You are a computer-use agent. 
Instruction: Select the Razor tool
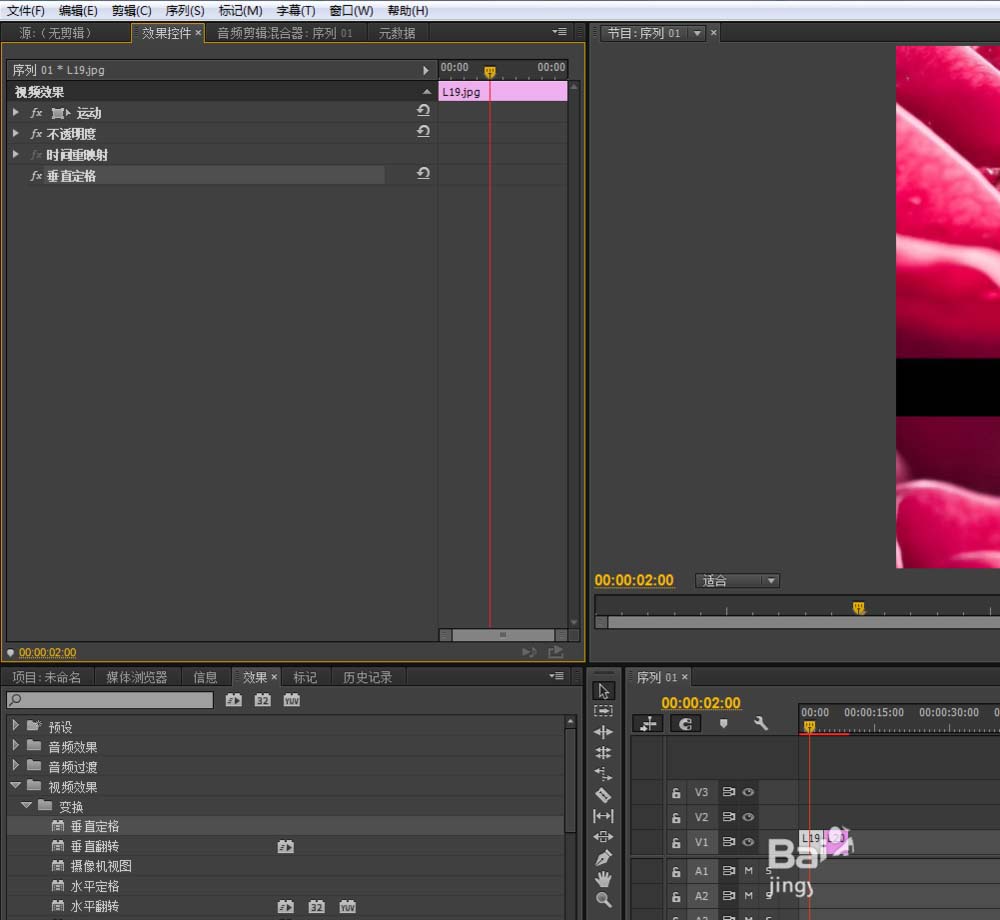point(603,795)
